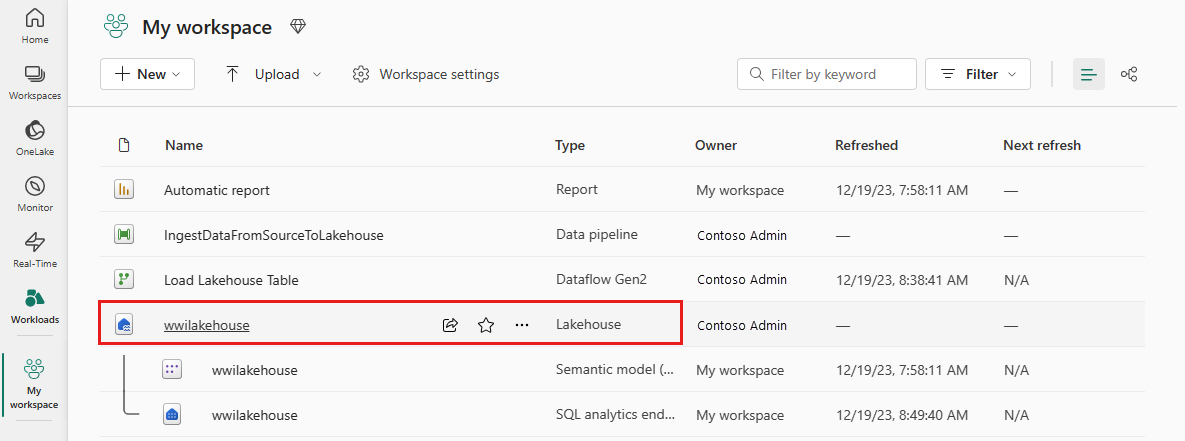Open the wwilakehouse SQL analytics endpoint
Image resolution: width=1185 pixels, height=441 pixels.
pyautogui.click(x=255, y=415)
